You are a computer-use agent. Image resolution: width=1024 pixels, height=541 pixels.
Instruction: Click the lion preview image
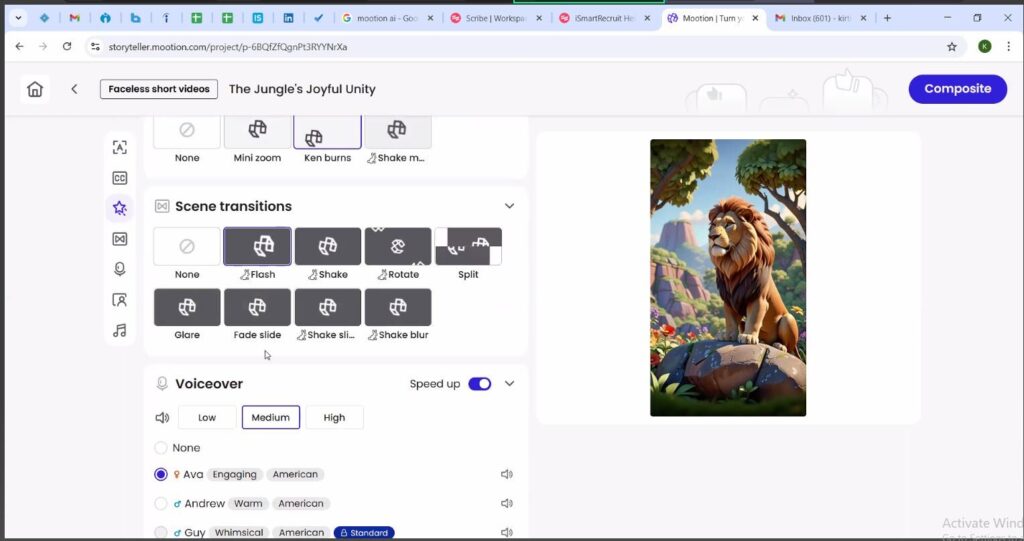(728, 277)
